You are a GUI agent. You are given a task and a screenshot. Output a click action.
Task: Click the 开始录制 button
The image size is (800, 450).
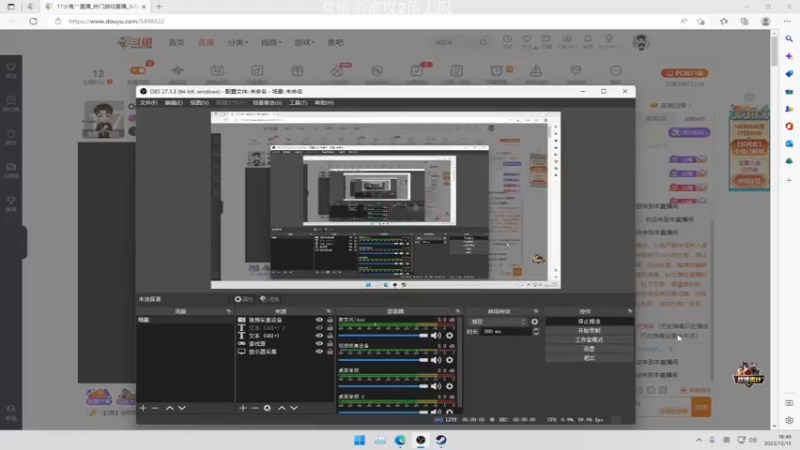tap(589, 331)
